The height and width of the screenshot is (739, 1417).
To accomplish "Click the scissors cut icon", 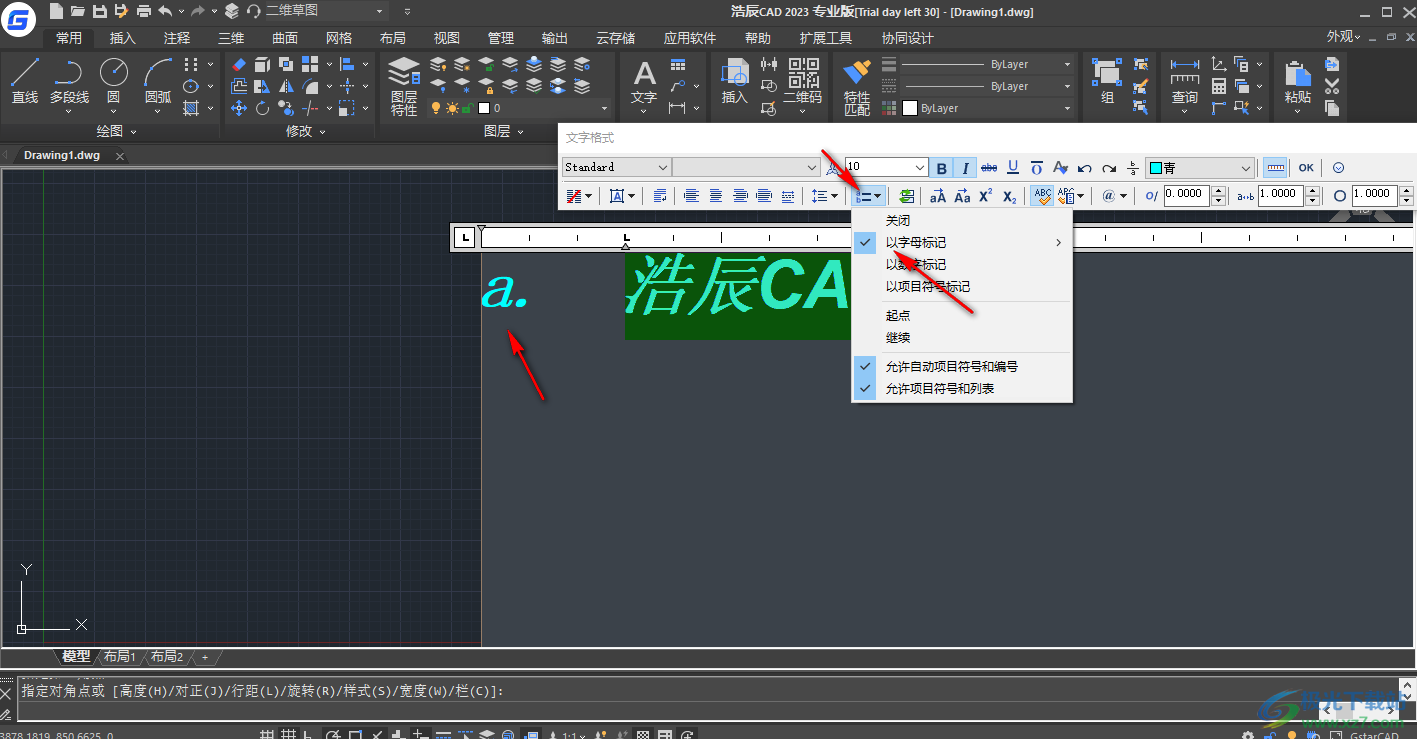I will tap(1332, 86).
